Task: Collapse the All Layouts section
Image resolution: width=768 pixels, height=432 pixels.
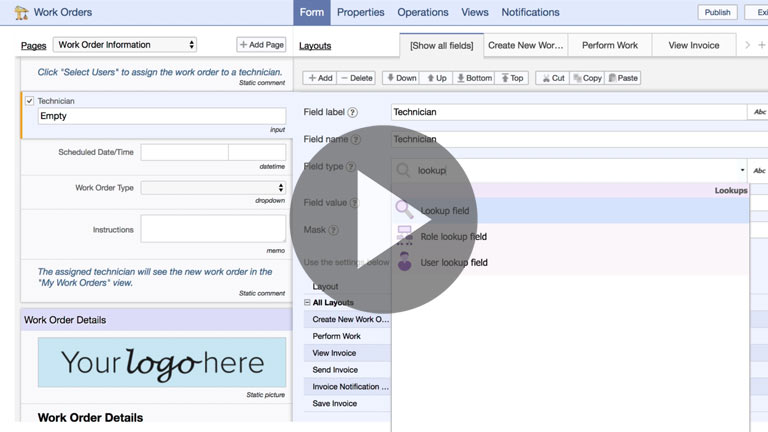Action: coord(308,302)
